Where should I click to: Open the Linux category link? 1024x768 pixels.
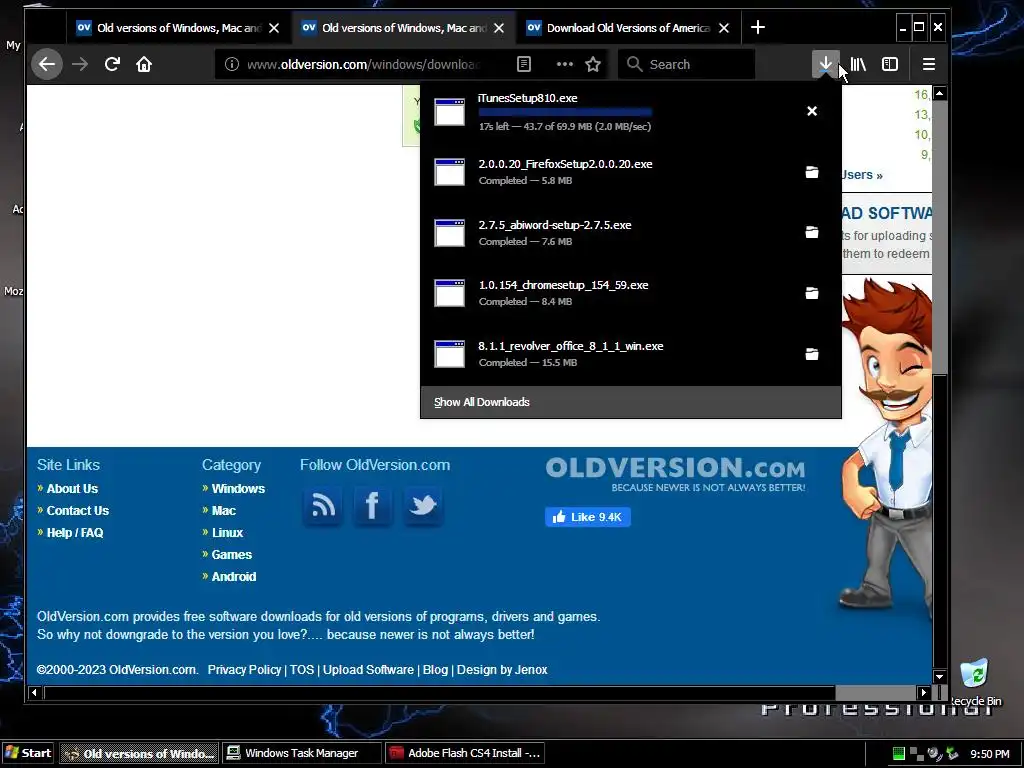point(227,533)
